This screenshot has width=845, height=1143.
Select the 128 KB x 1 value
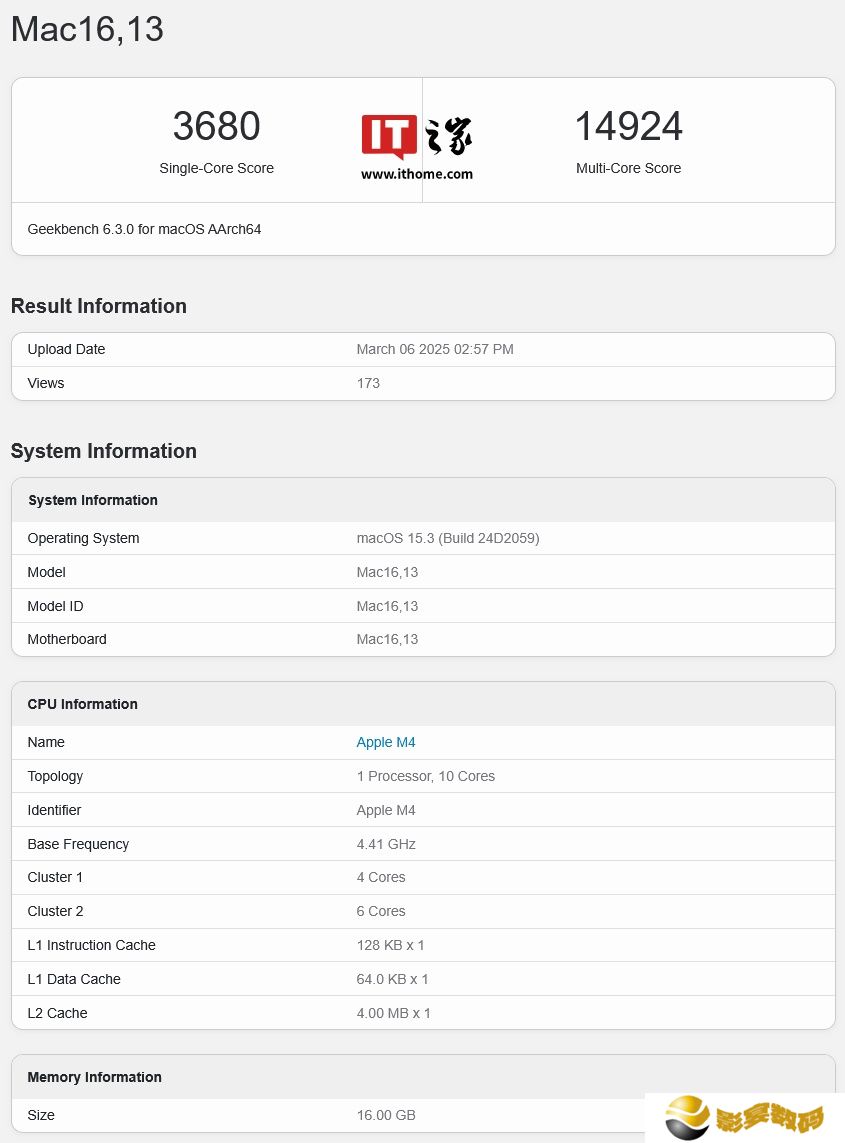pos(390,945)
